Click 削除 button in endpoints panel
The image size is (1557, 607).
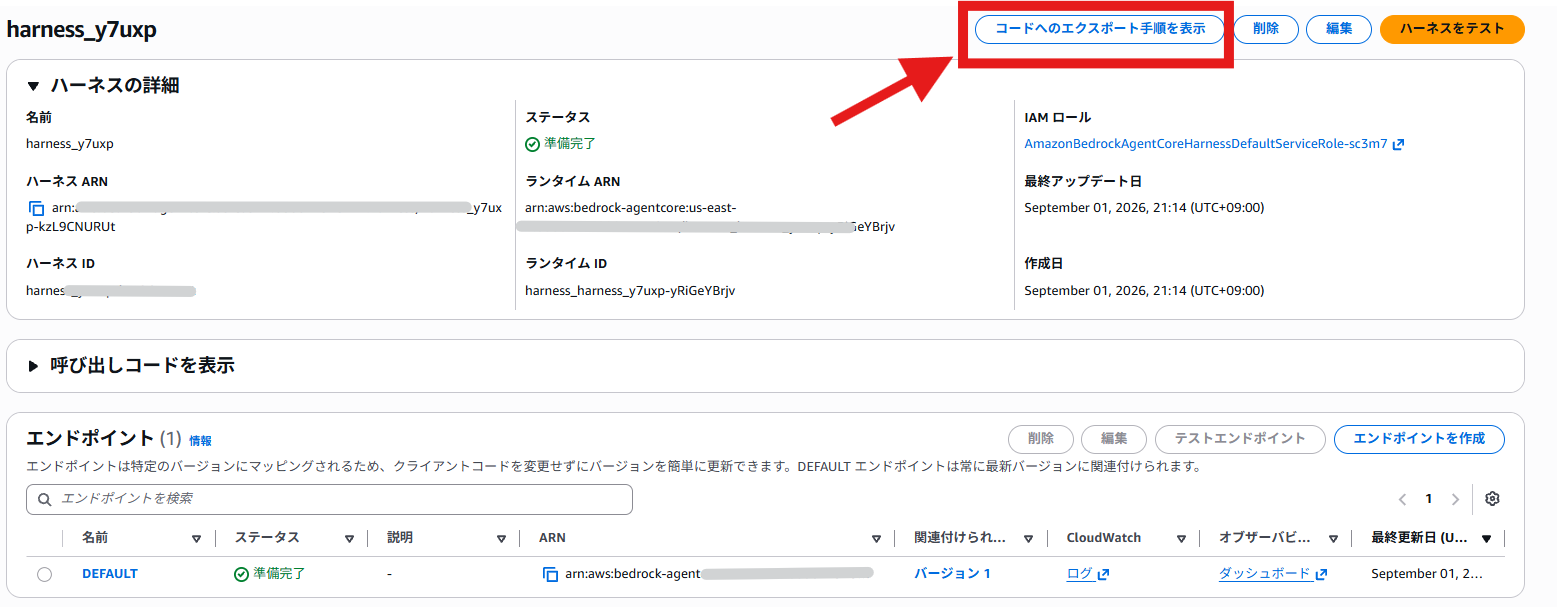(x=1040, y=439)
